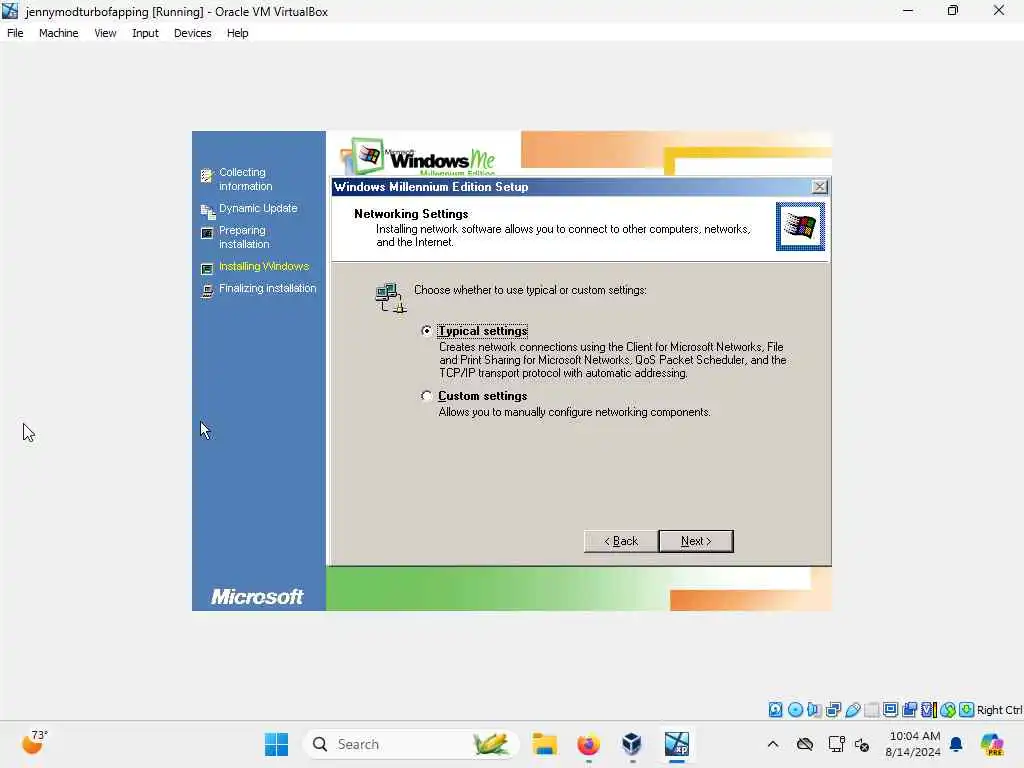Open the Devices menu

tap(193, 33)
